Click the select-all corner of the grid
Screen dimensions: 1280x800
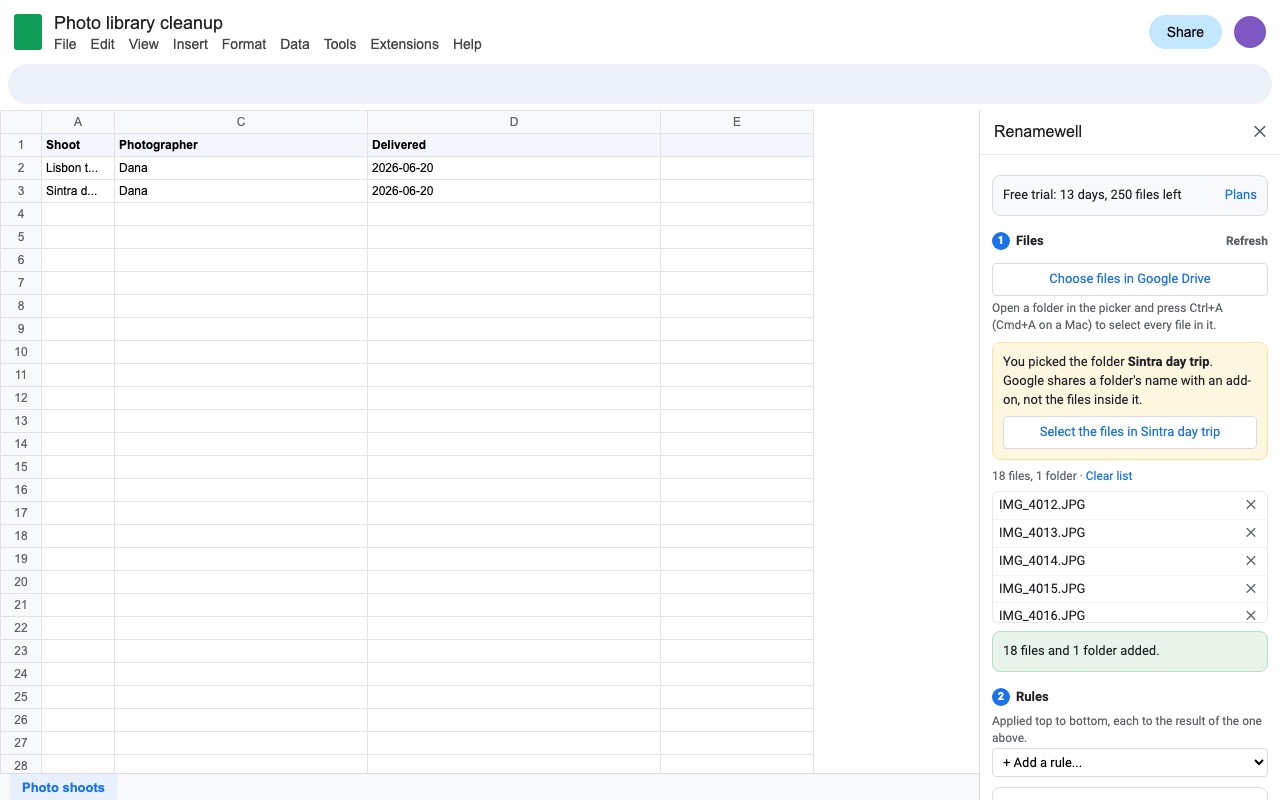coord(21,122)
